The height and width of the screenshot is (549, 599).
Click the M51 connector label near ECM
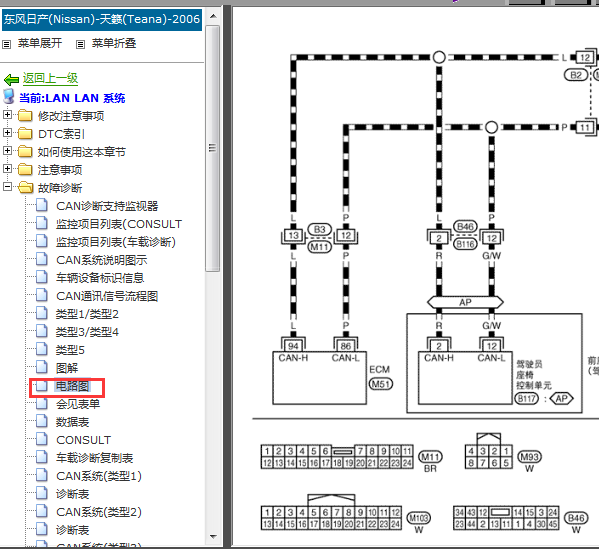coord(380,384)
